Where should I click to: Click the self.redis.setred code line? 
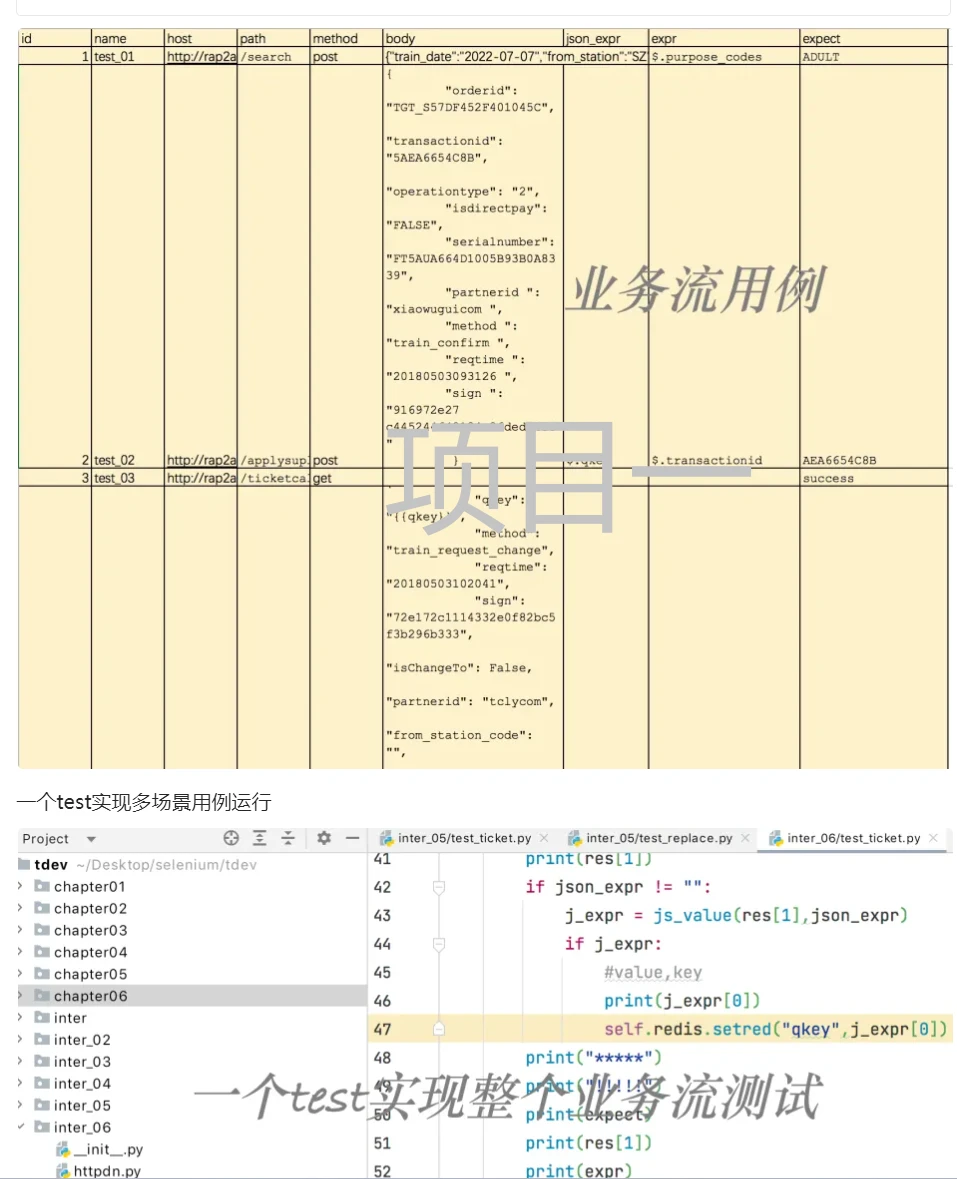[775, 1029]
